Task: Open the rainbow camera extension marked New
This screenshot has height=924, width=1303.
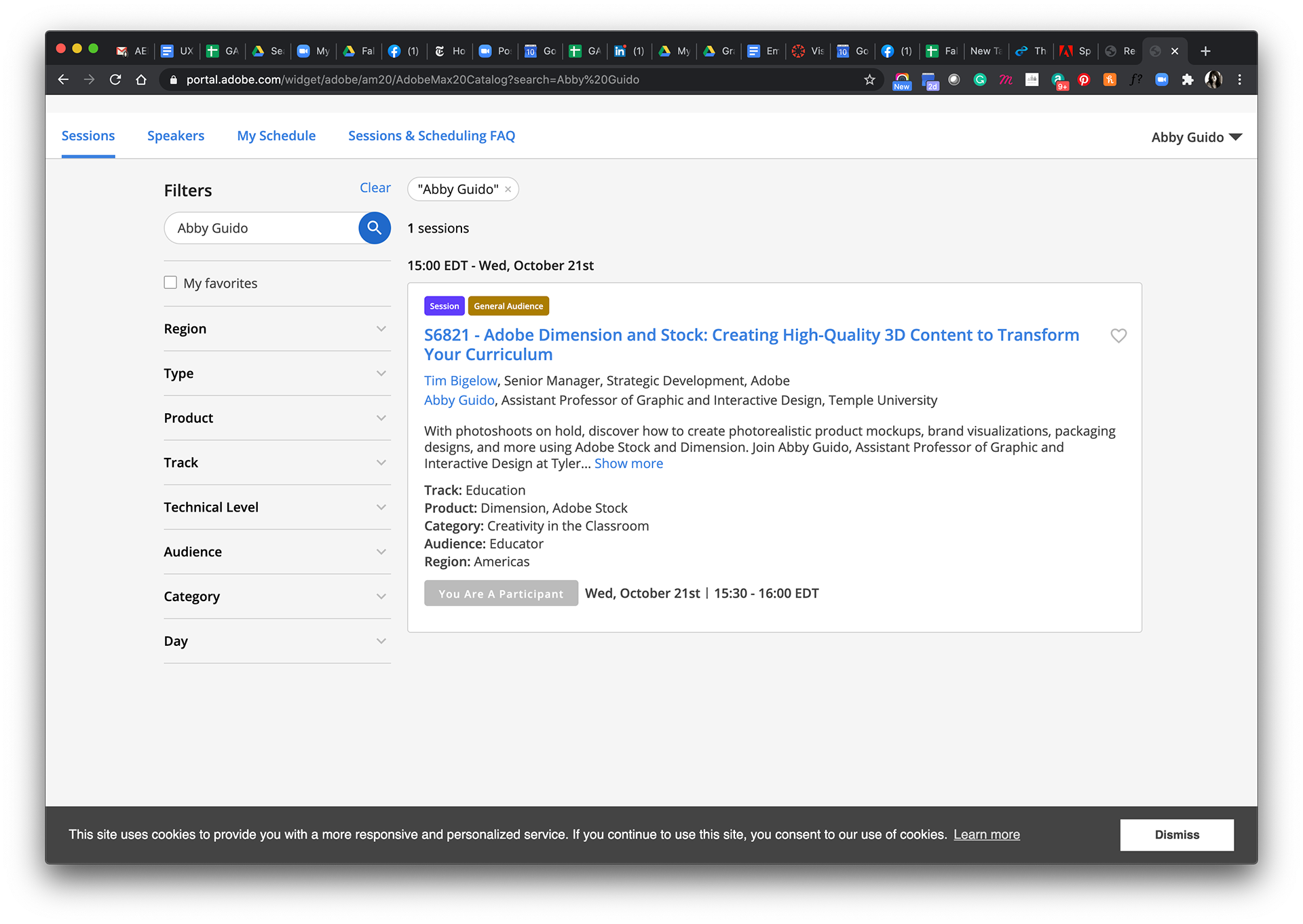Action: pyautogui.click(x=901, y=81)
